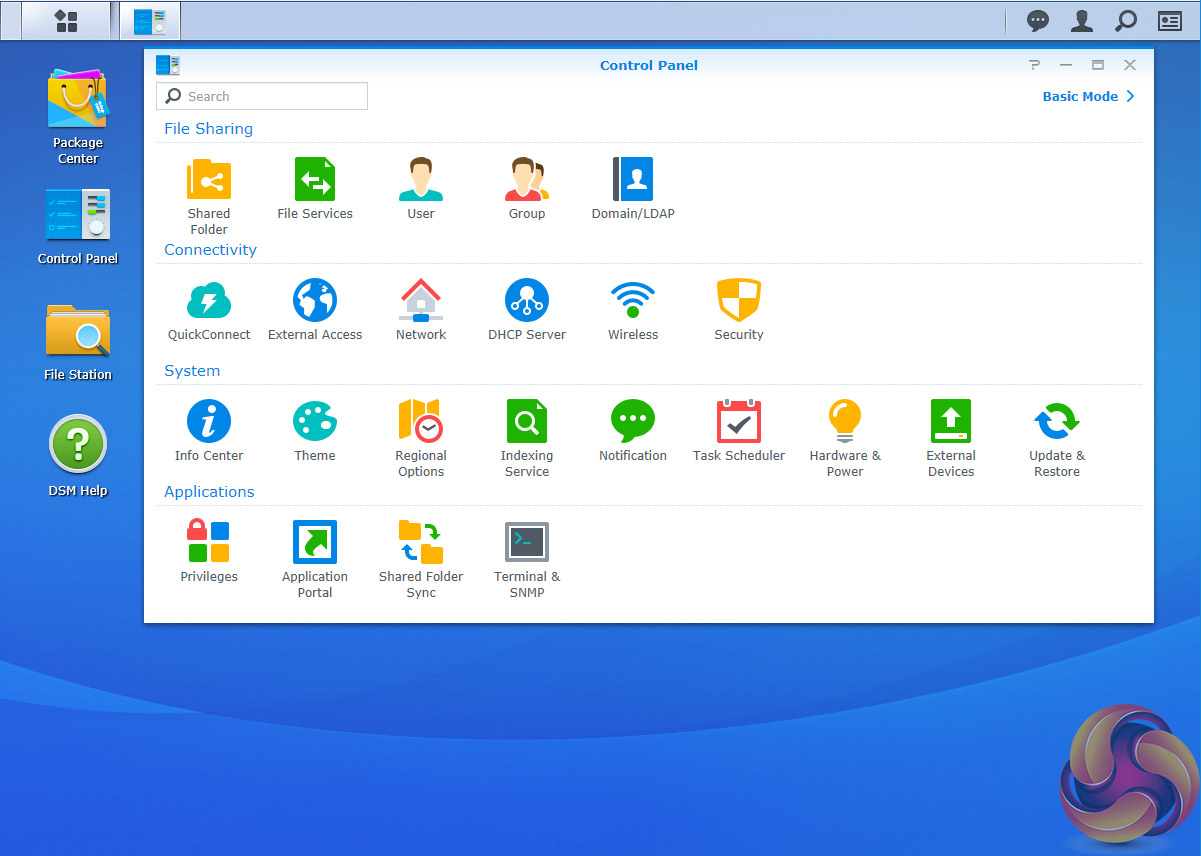Open Hardware & Power settings
The image size is (1201, 856).
tap(845, 423)
